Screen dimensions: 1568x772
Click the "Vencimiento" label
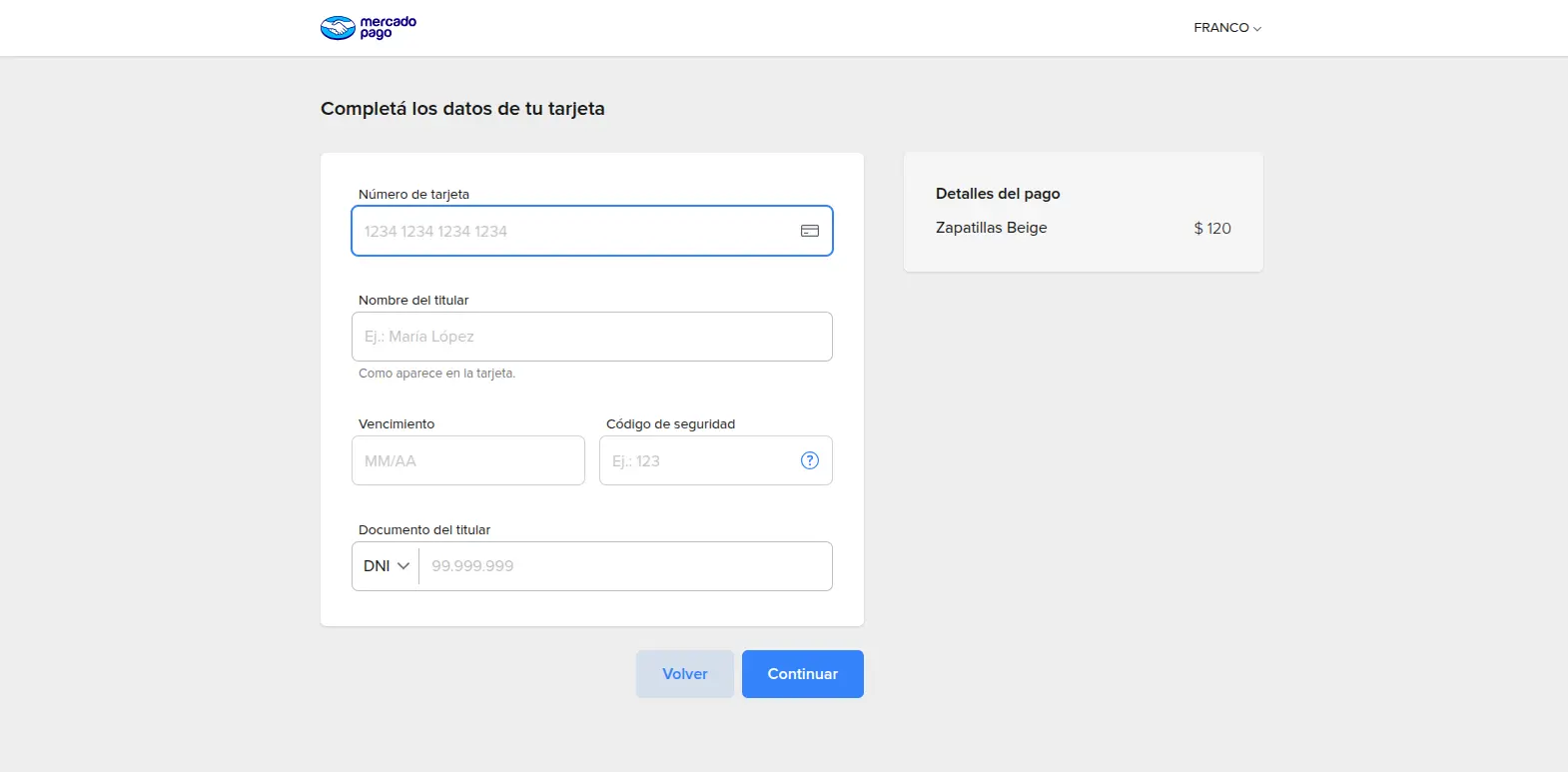(396, 424)
